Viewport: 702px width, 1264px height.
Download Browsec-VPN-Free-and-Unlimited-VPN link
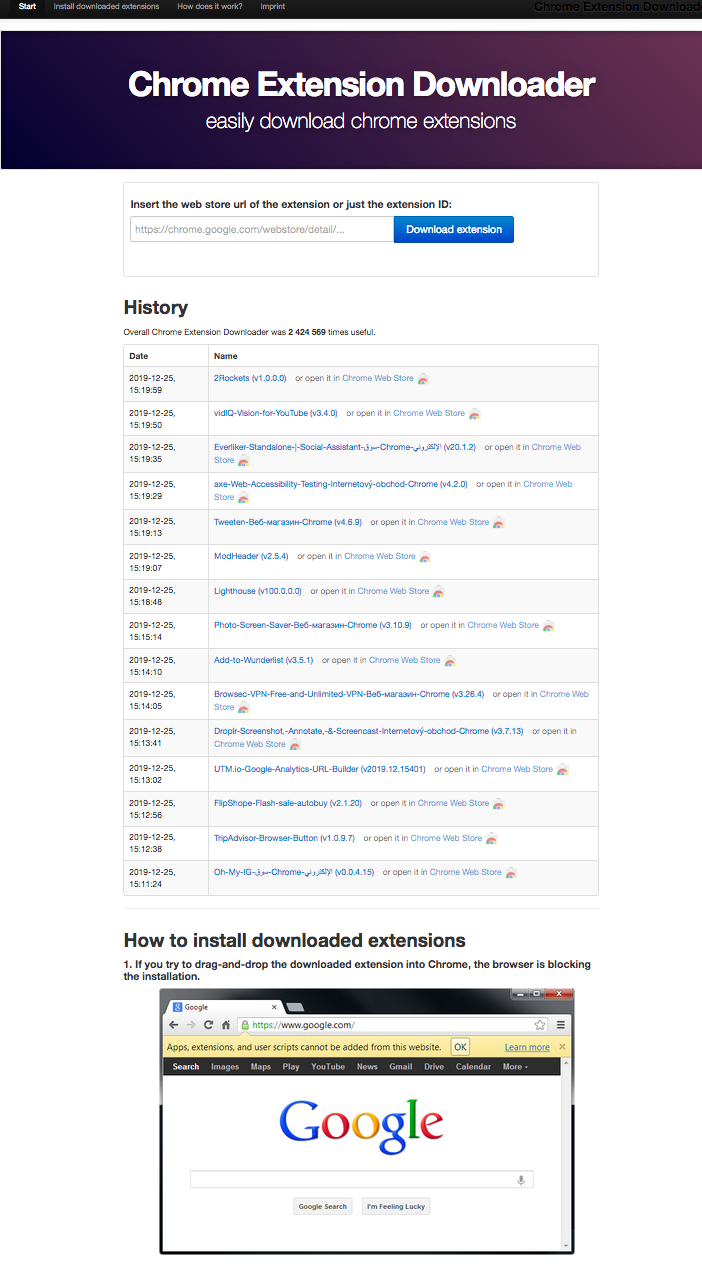click(x=349, y=694)
